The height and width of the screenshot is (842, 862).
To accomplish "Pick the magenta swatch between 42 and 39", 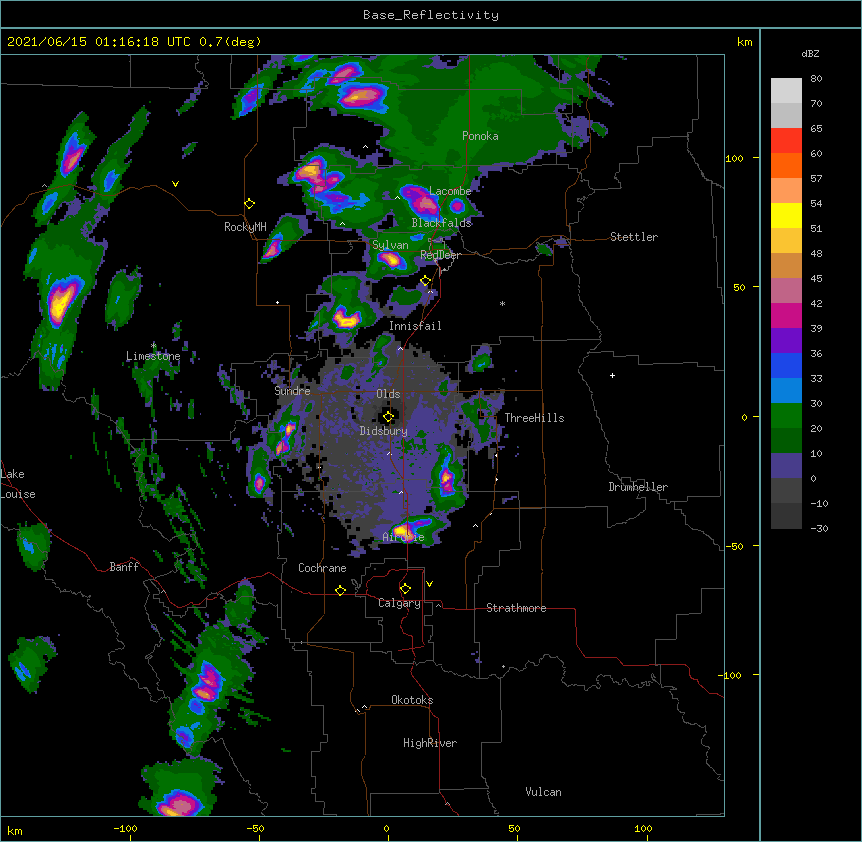I will (x=786, y=315).
